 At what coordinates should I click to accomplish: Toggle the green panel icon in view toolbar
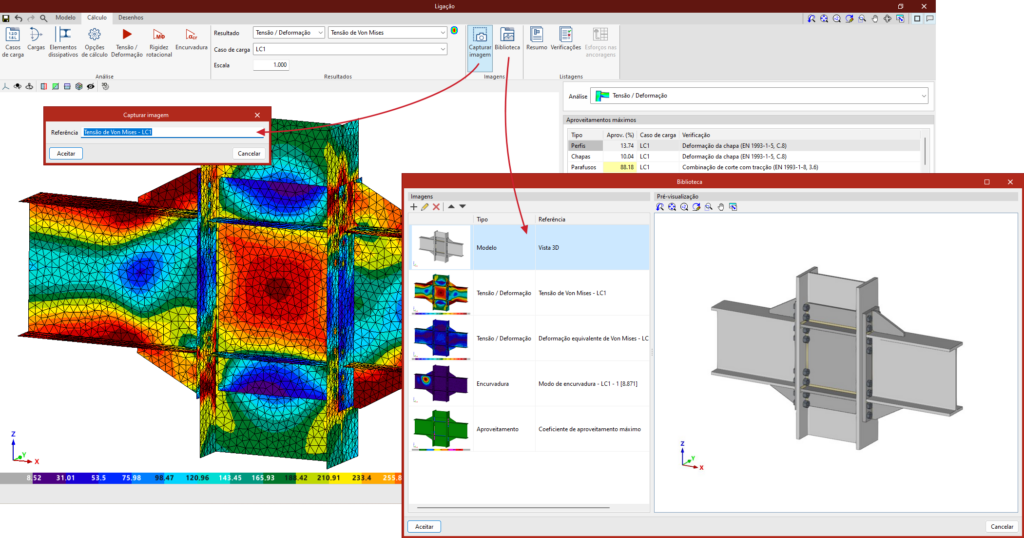[x=56, y=86]
